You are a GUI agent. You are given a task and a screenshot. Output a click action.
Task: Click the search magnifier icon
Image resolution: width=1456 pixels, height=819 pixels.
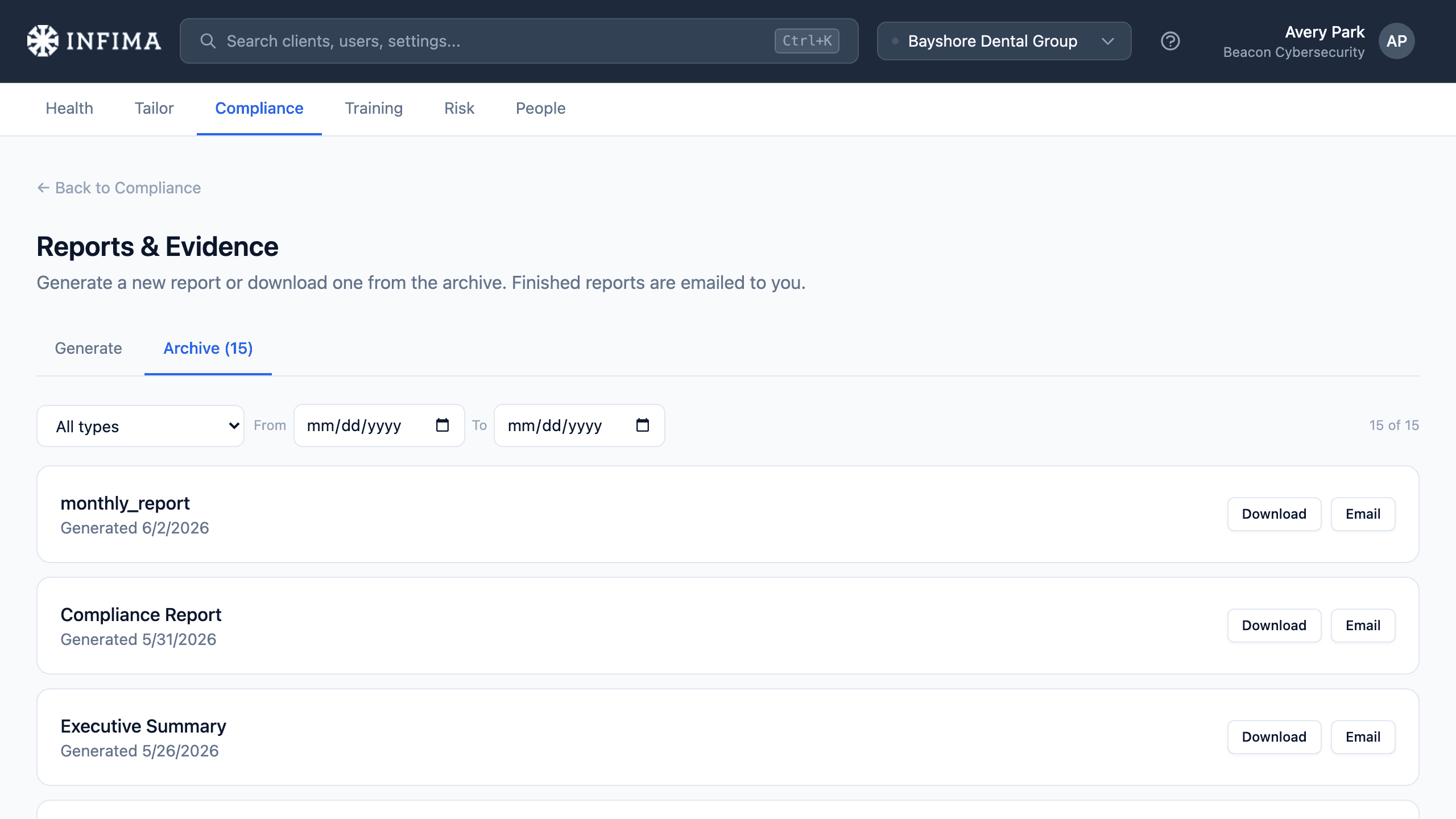(x=208, y=41)
